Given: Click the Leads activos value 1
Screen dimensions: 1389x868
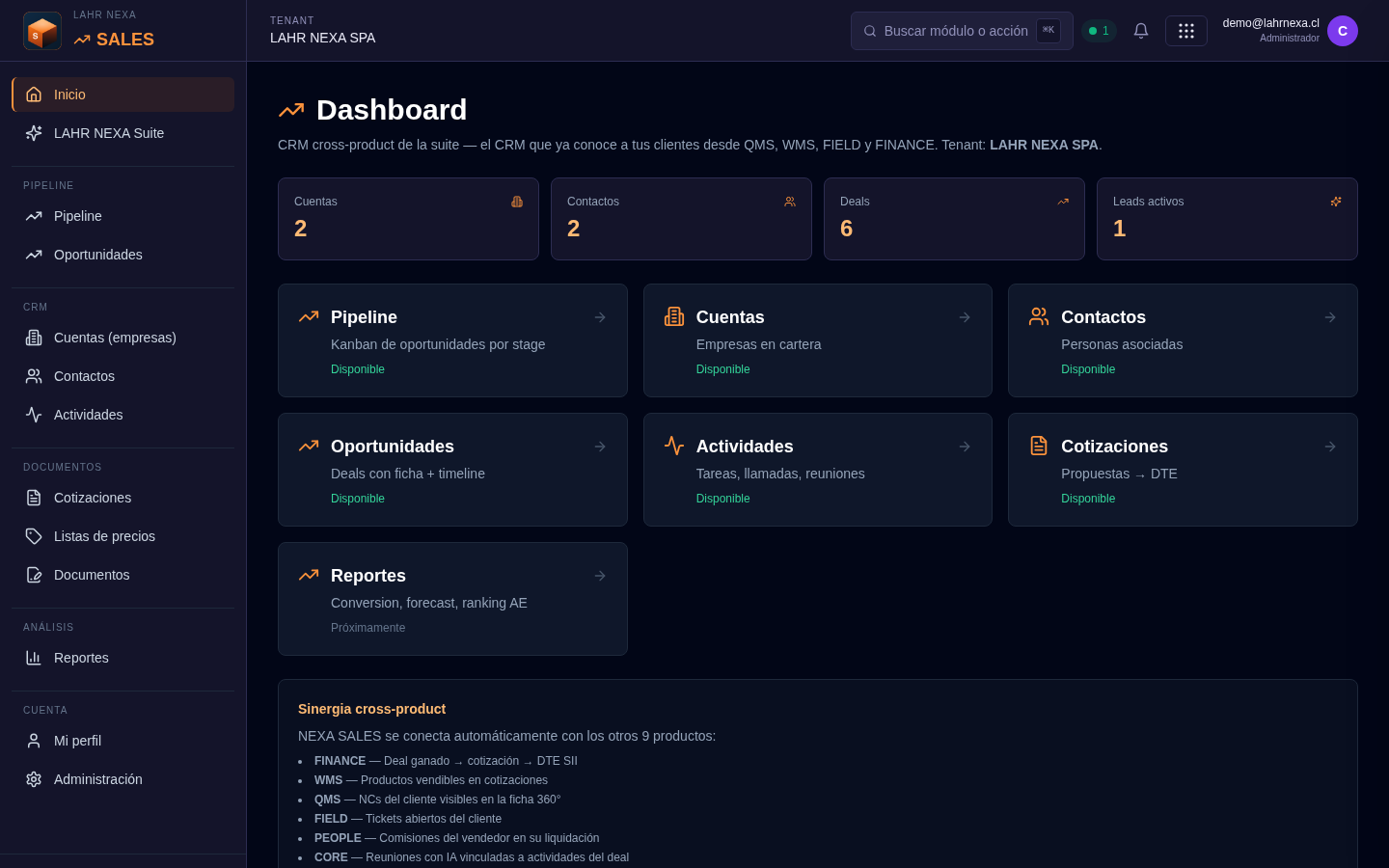Looking at the screenshot, I should (x=1119, y=229).
